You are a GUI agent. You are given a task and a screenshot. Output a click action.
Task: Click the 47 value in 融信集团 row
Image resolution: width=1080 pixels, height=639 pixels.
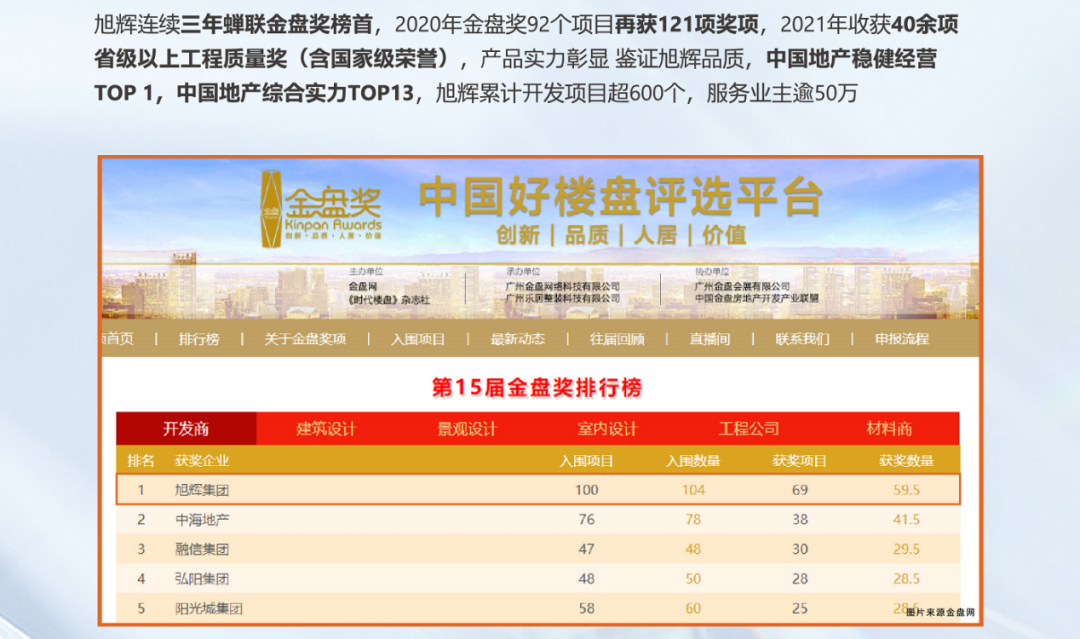[587, 549]
